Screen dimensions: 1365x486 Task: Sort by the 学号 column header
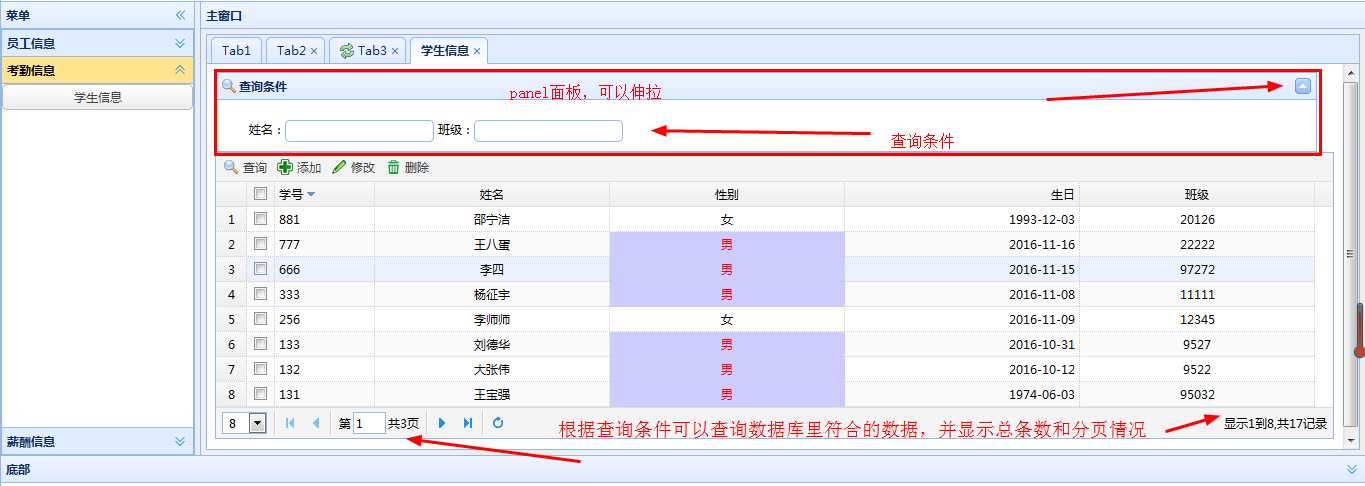(x=324, y=194)
